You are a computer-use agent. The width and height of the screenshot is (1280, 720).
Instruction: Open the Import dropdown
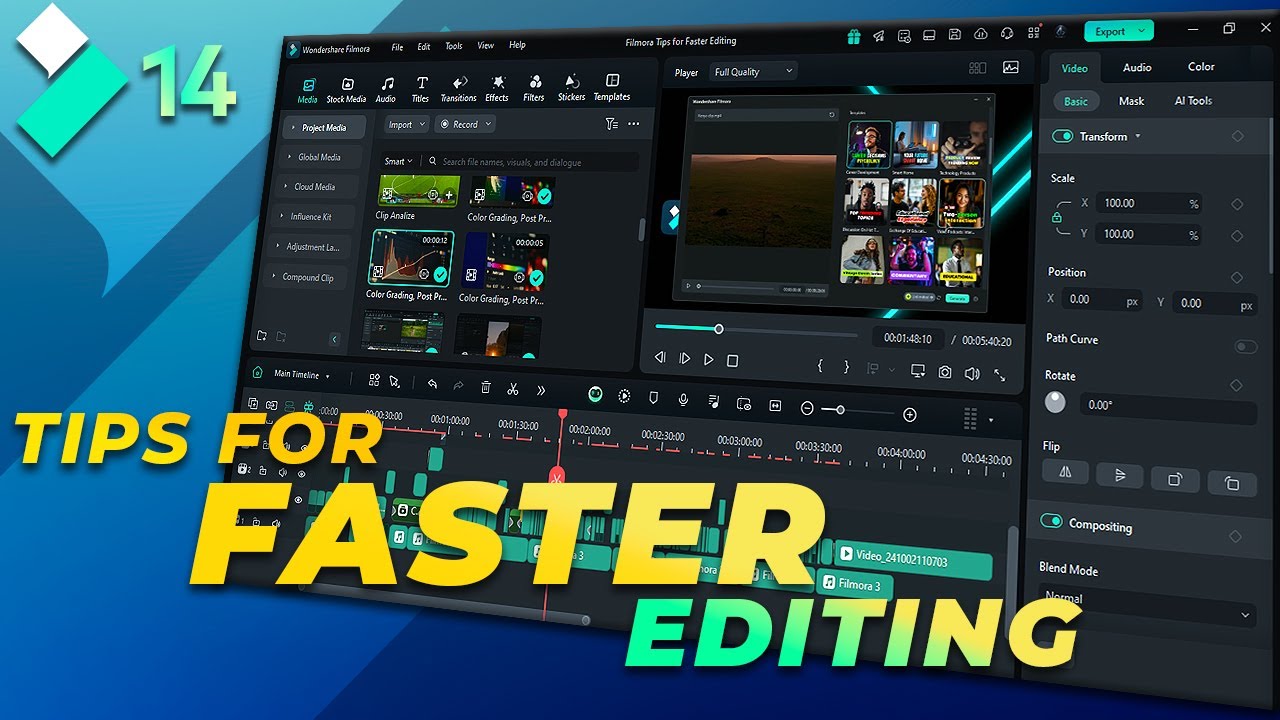[407, 125]
